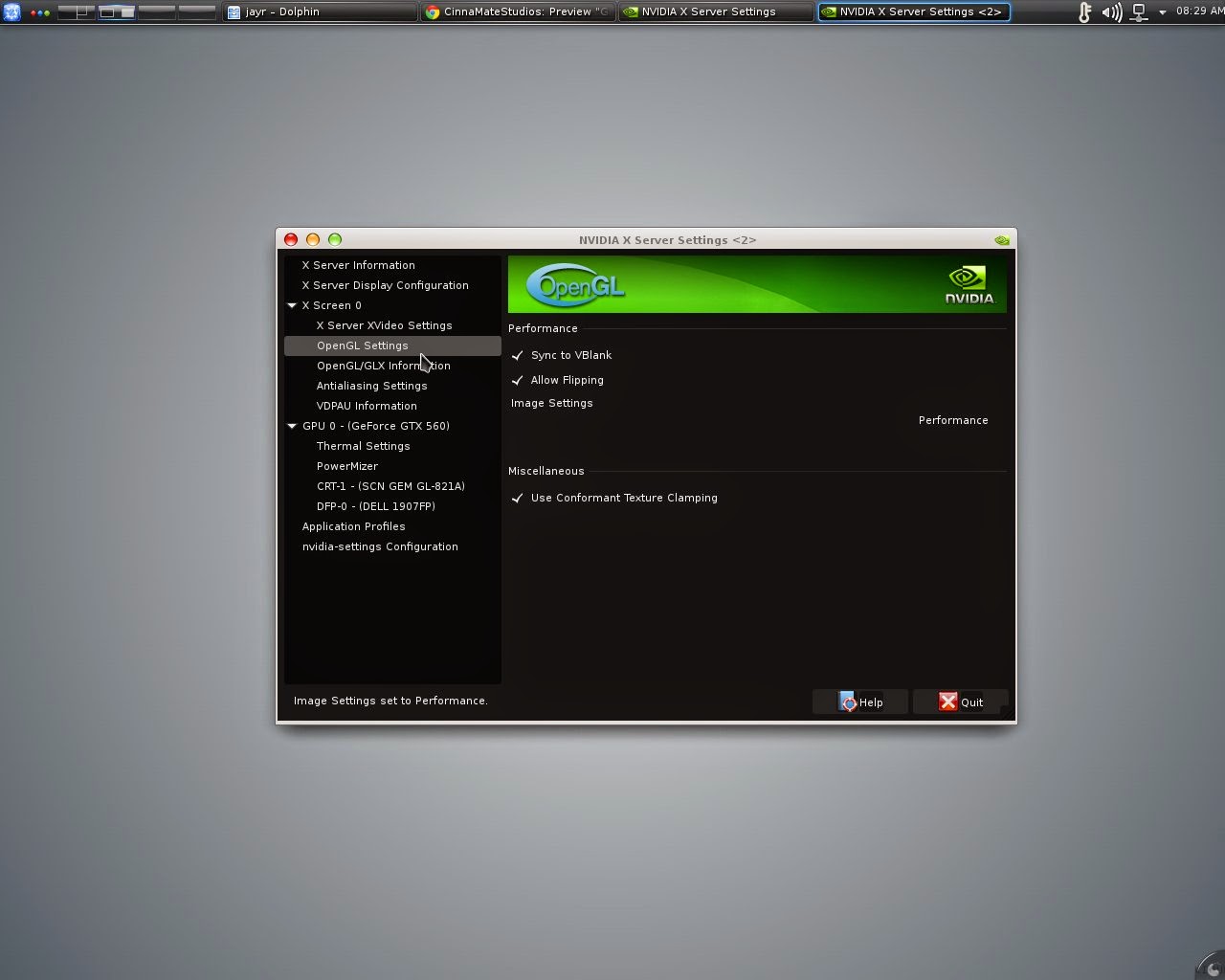Switch to jayr - Dolphin taskbar window

click(320, 12)
